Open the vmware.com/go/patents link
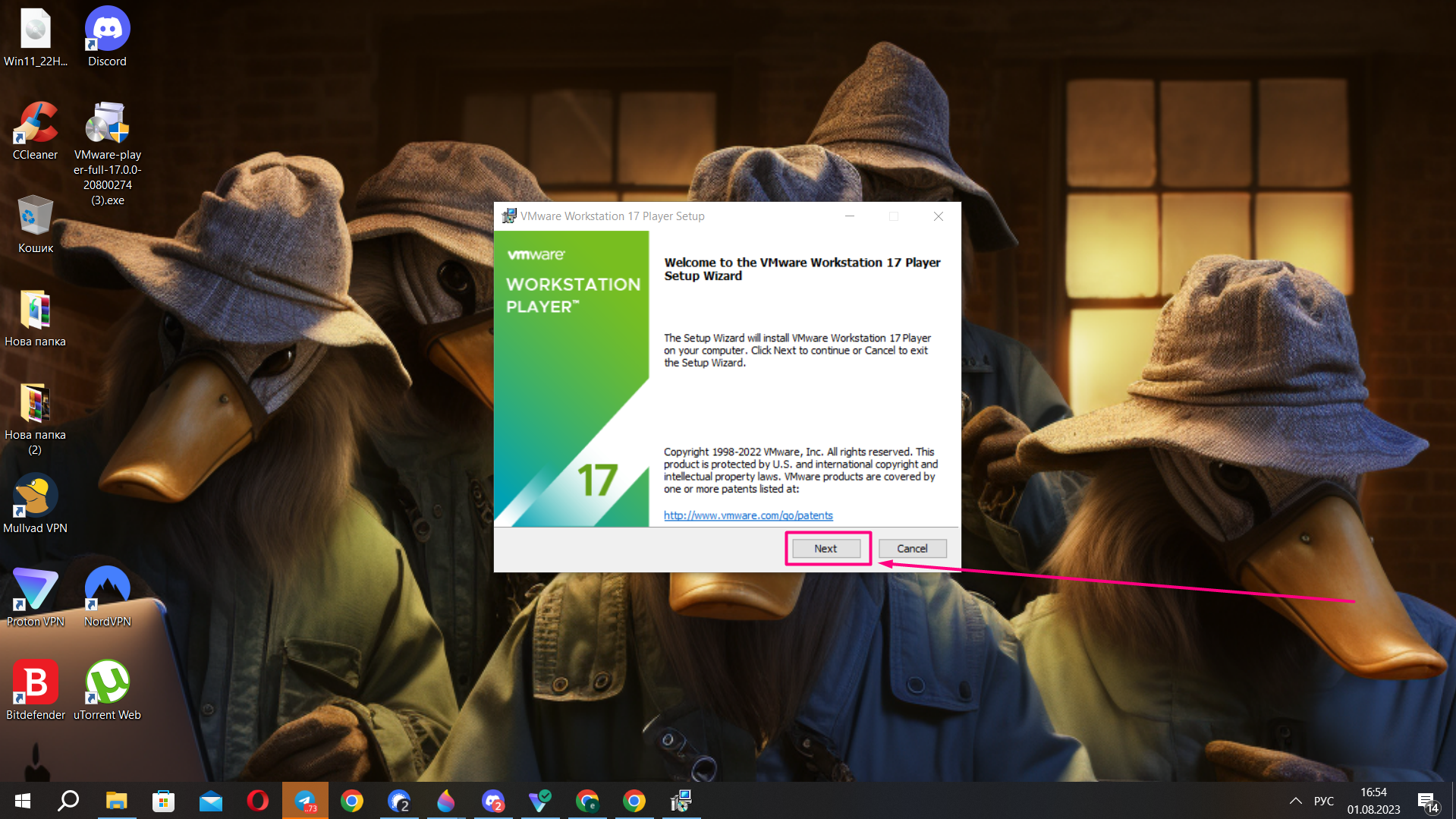This screenshot has height=819, width=1456. [748, 515]
